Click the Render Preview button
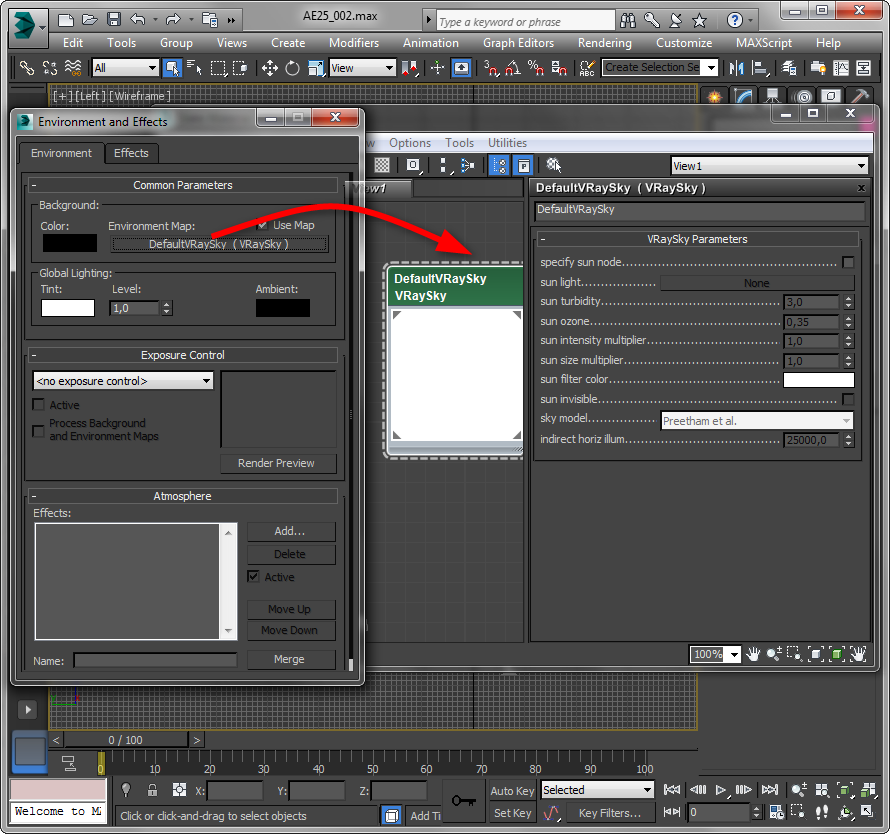The height and width of the screenshot is (834, 890). [276, 463]
